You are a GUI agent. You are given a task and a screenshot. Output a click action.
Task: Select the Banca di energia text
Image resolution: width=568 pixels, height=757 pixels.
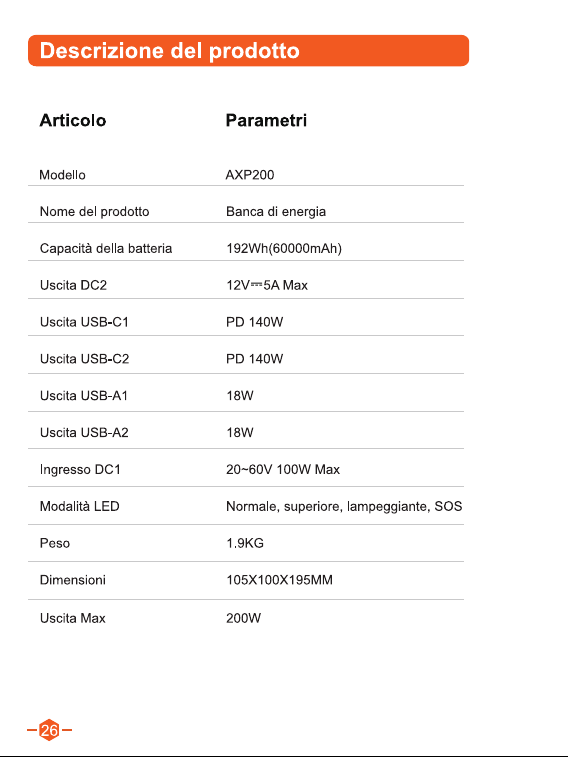point(276,211)
